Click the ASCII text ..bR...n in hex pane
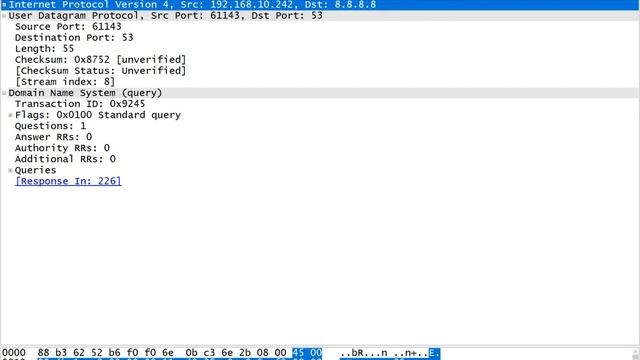 [364, 353]
